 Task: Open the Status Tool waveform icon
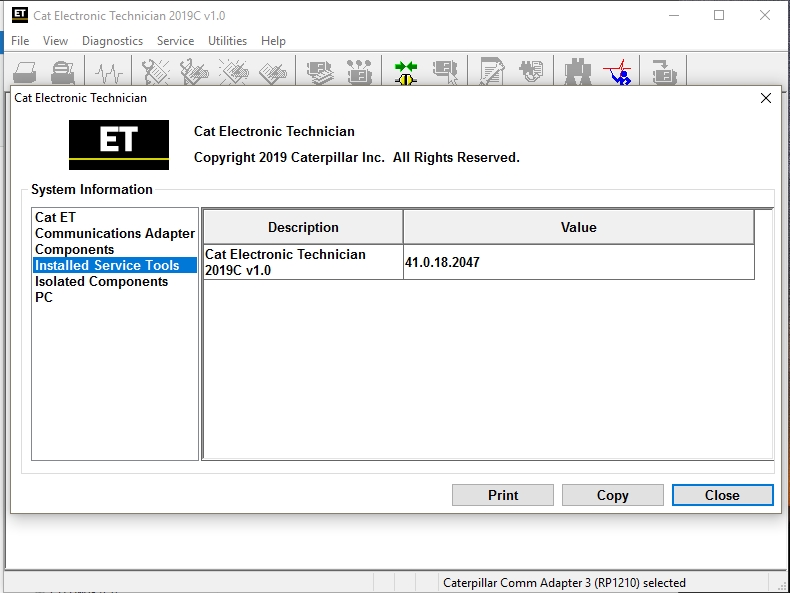click(x=108, y=72)
